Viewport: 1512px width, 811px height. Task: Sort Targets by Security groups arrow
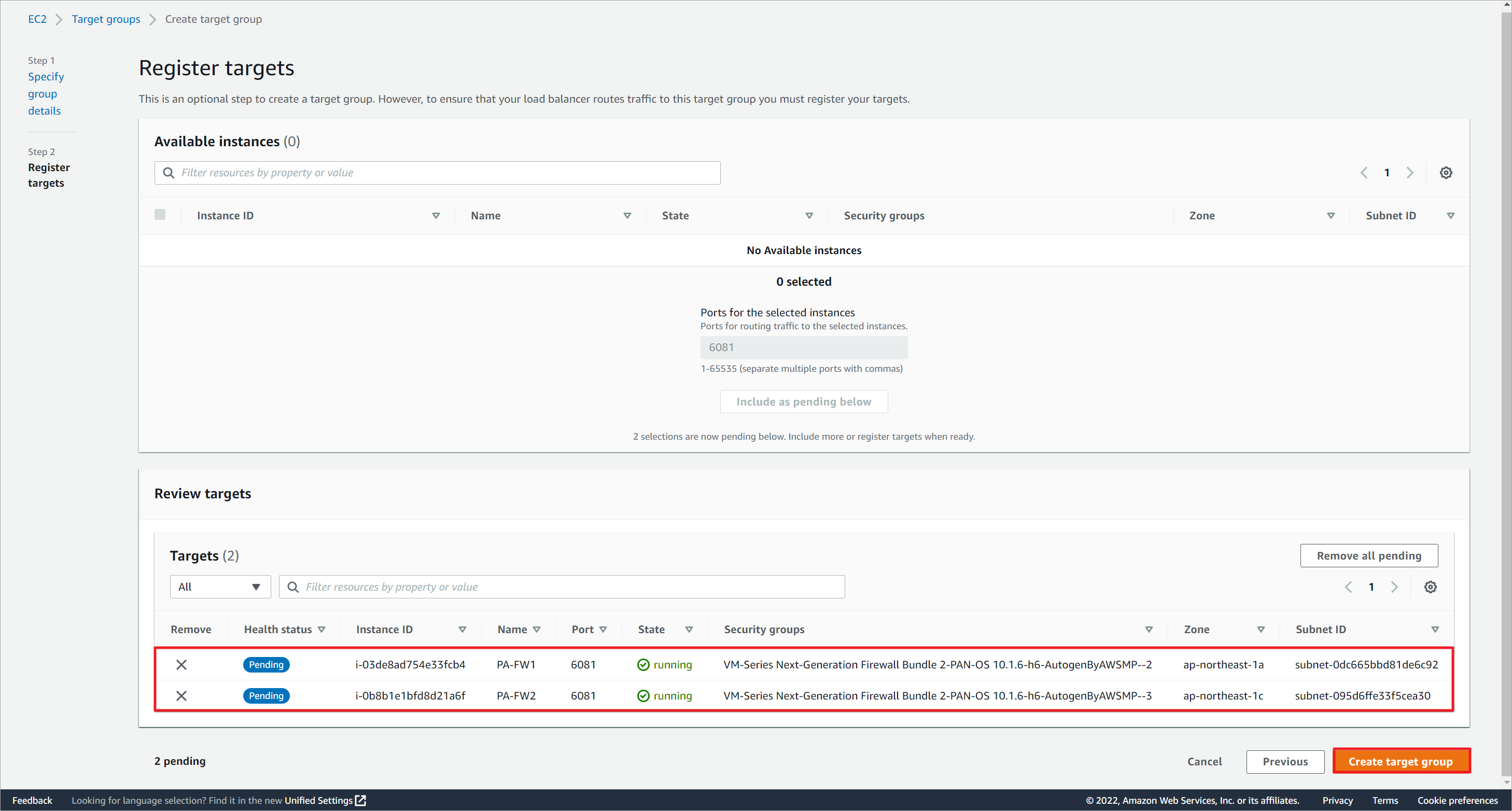tap(1149, 629)
